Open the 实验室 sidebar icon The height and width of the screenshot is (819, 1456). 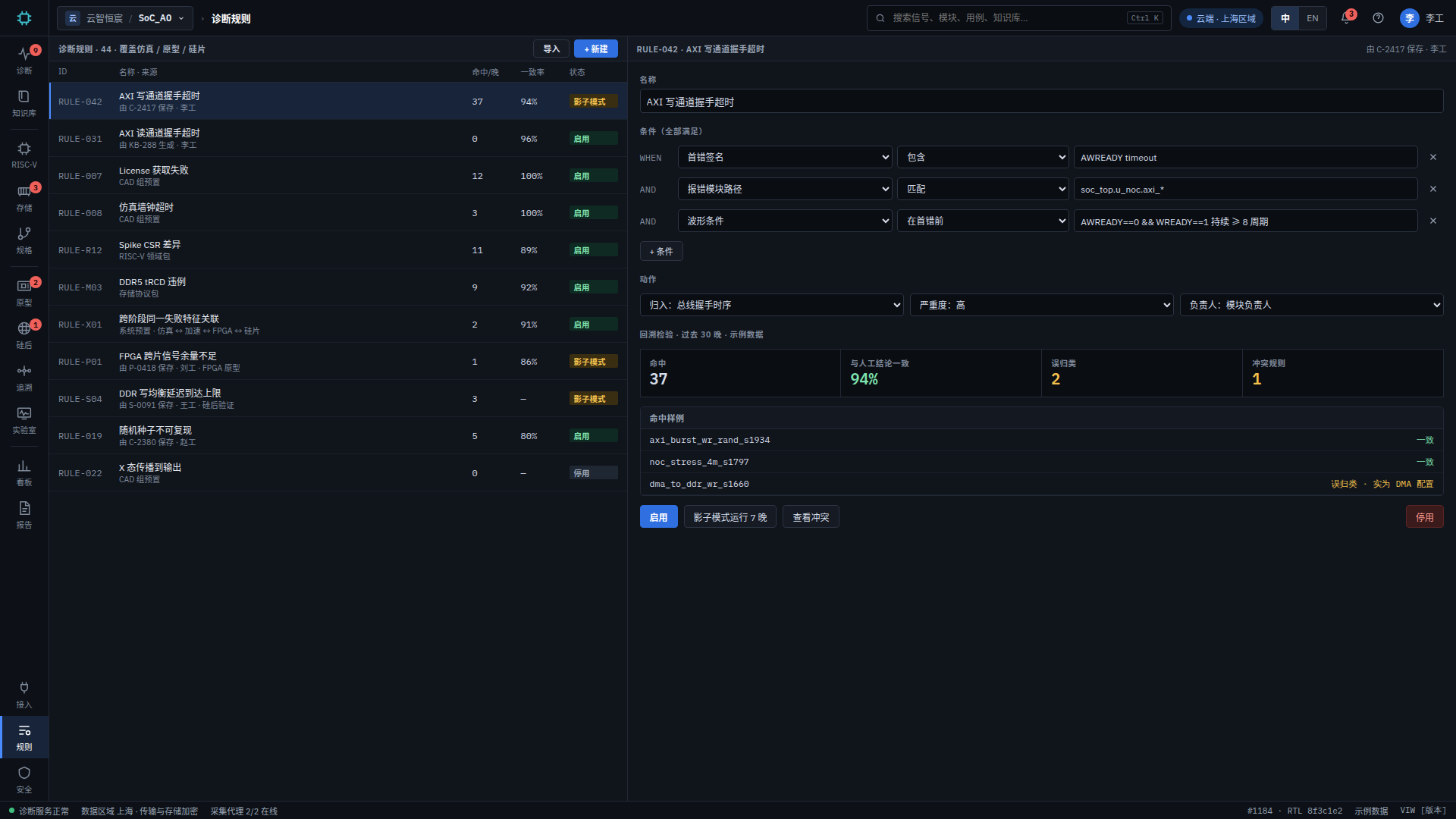click(x=24, y=420)
